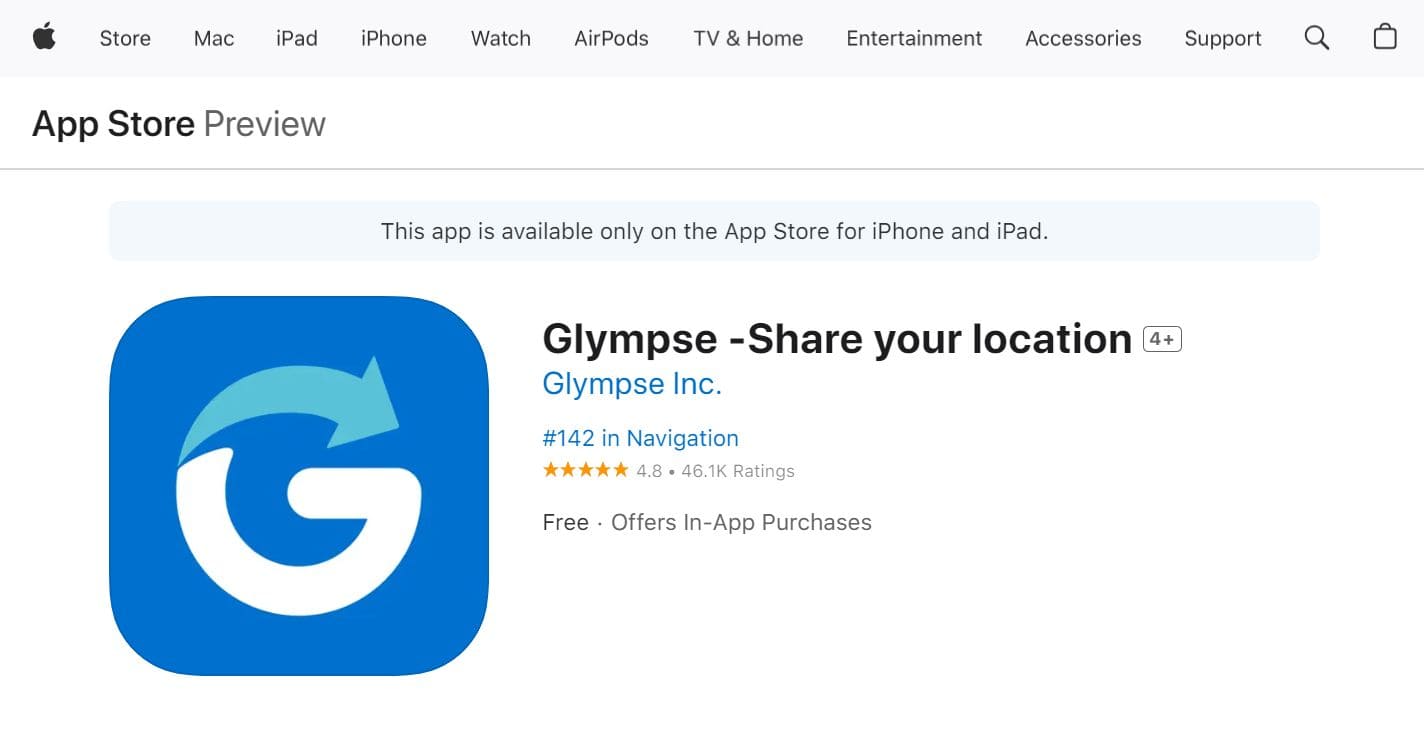1424x729 pixels.
Task: Open the Accessories menu item
Action: coord(1083,38)
